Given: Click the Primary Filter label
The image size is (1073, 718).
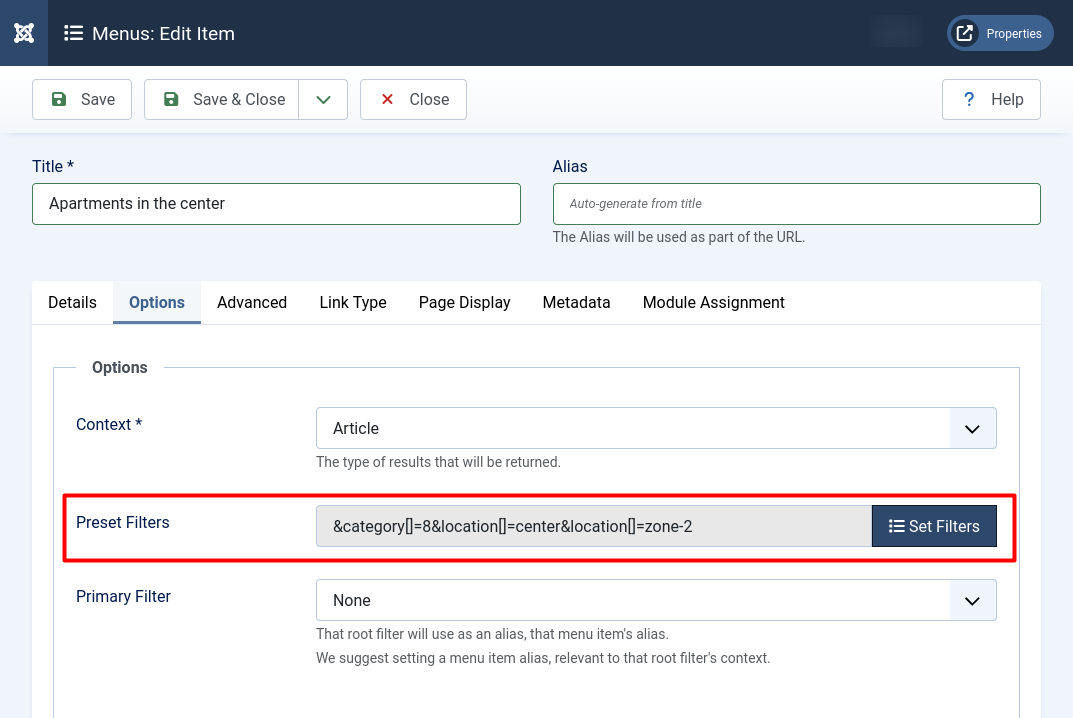Looking at the screenshot, I should (123, 597).
